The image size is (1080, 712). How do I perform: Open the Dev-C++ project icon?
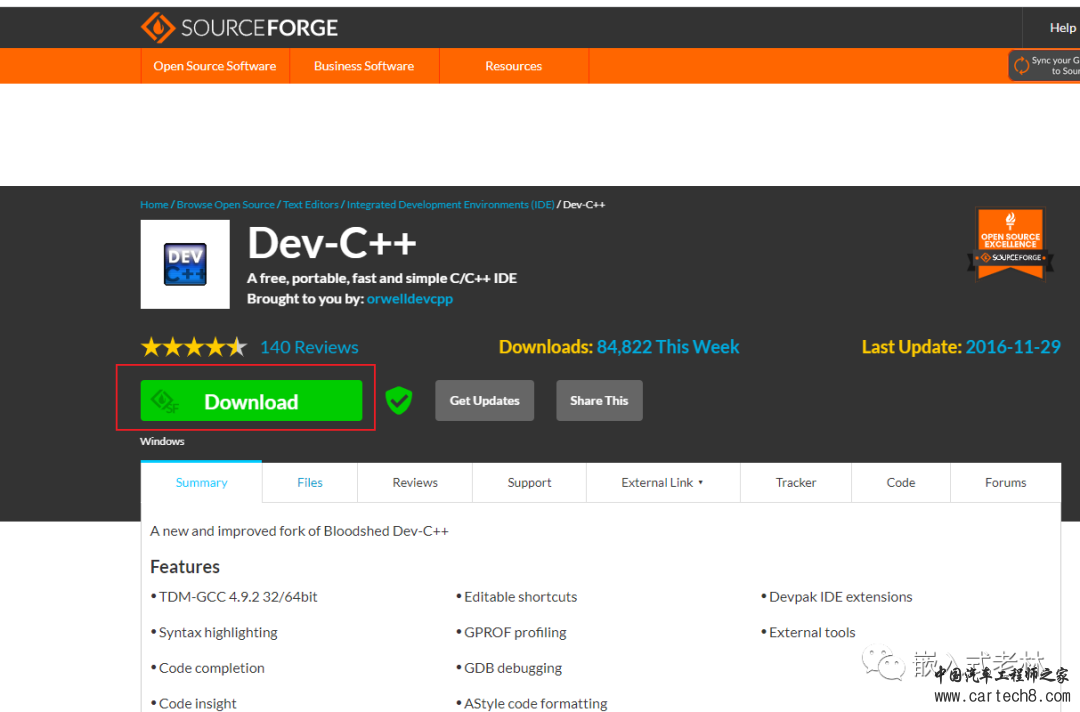coord(185,264)
